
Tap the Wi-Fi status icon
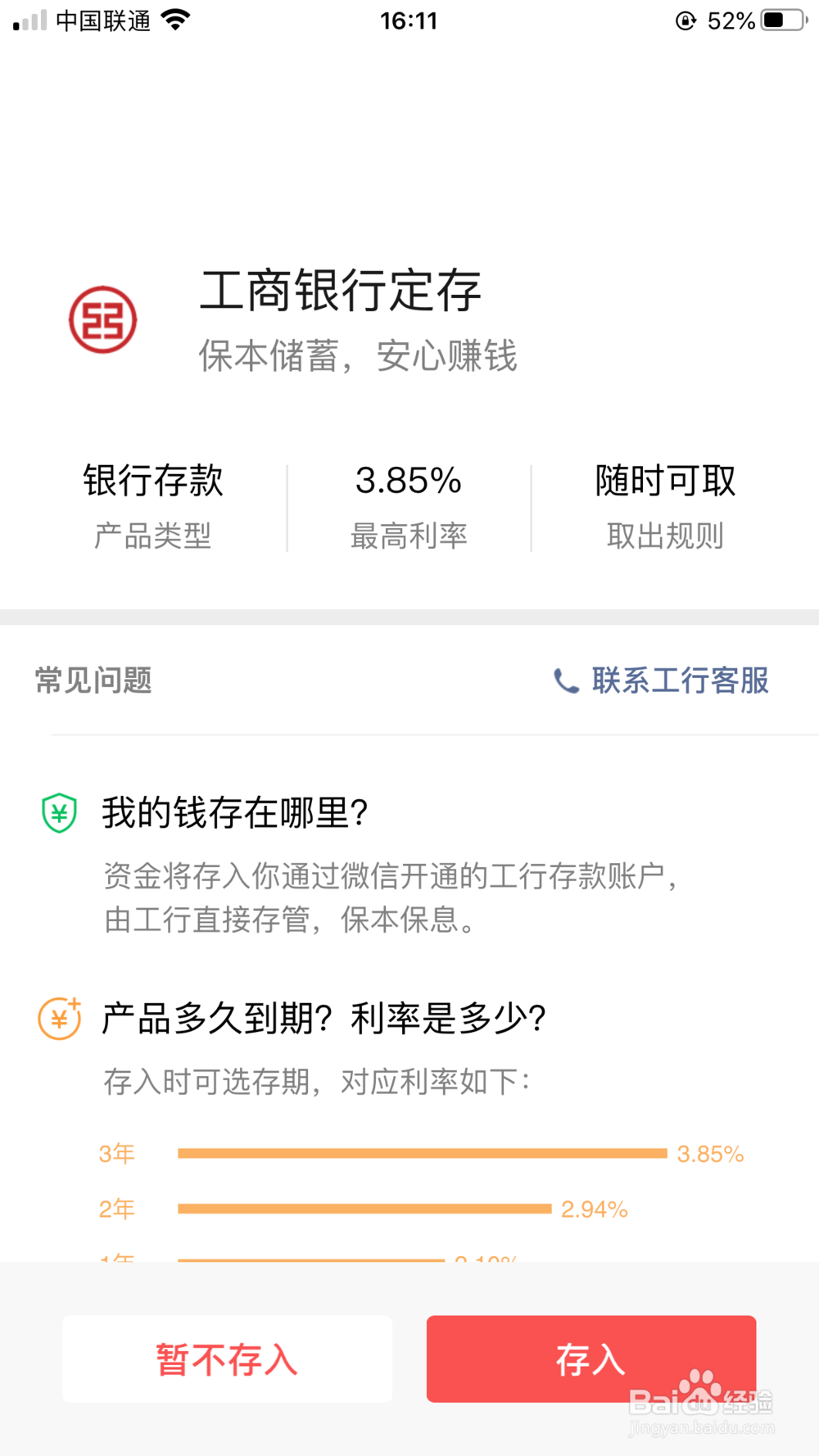tap(175, 20)
